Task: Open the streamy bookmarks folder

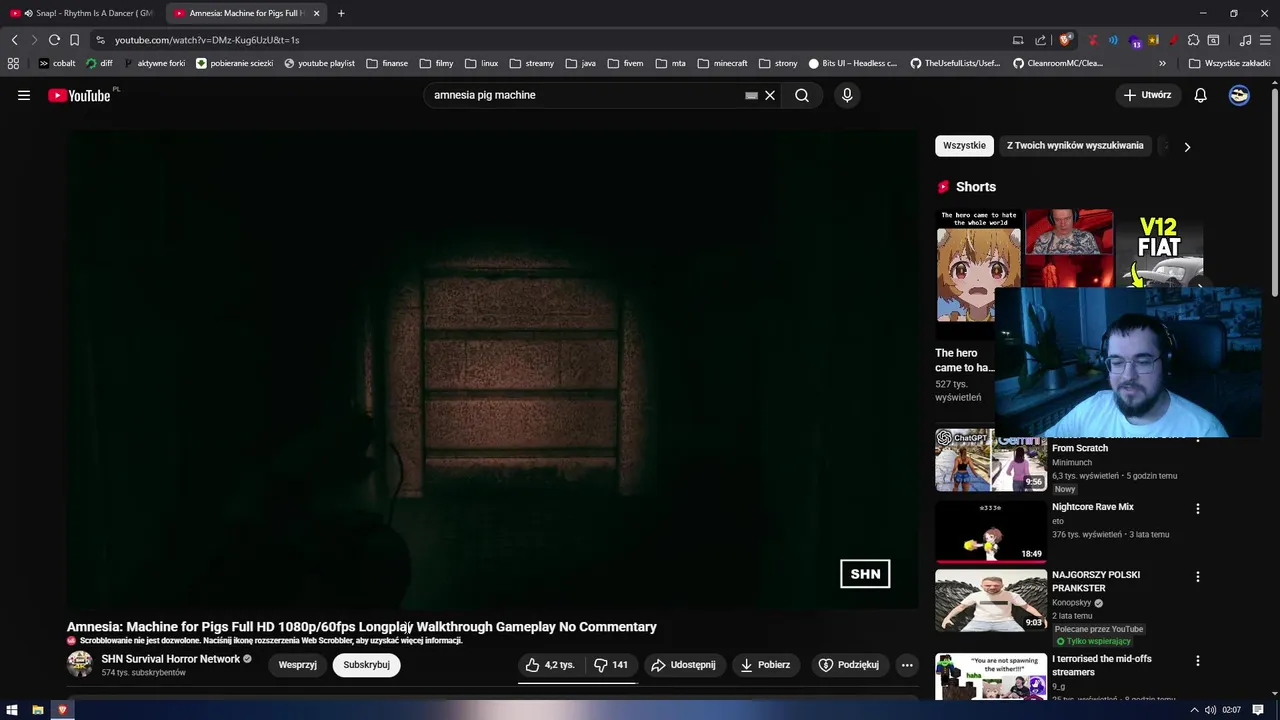Action: (532, 63)
